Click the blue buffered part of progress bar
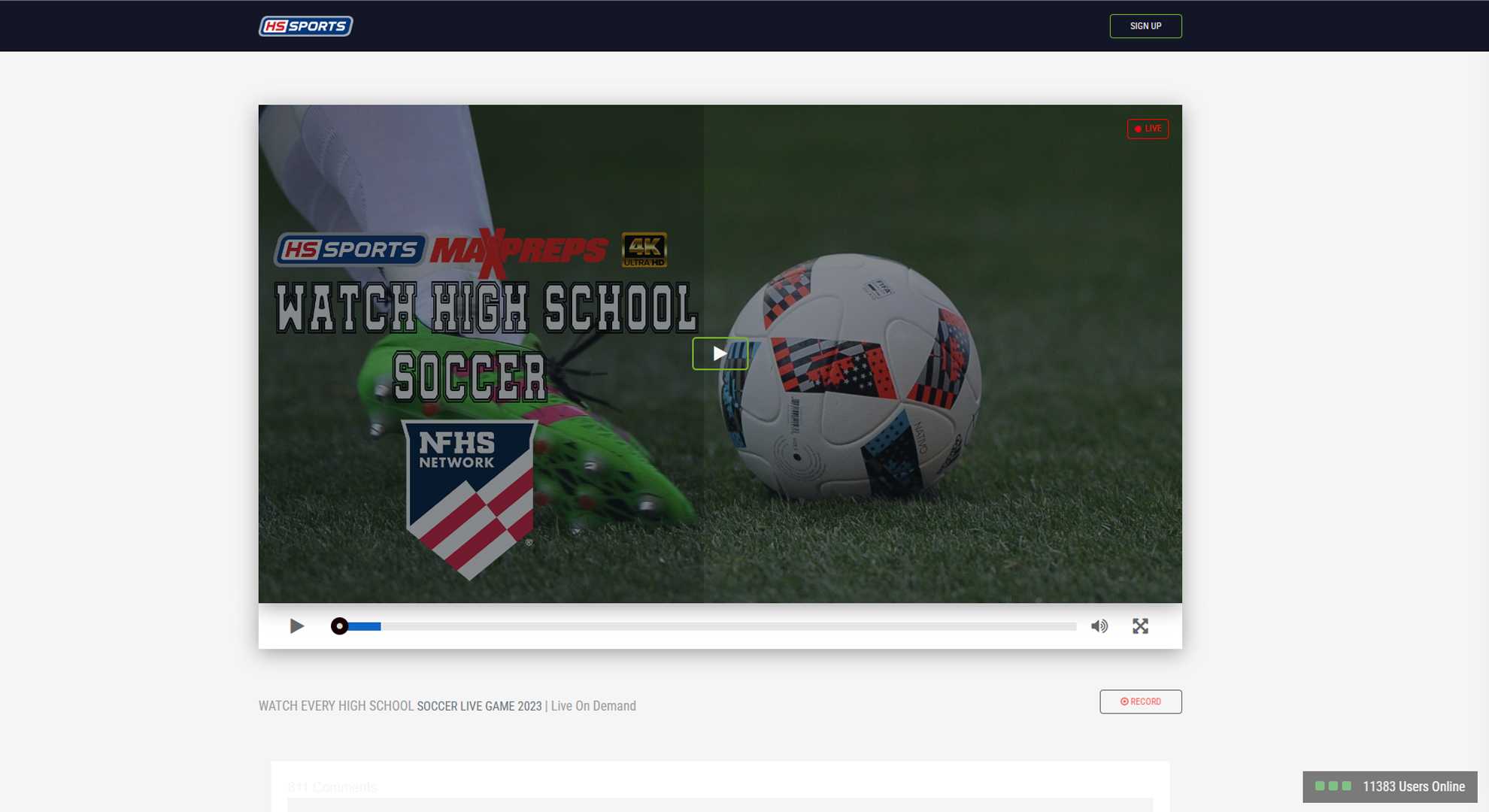The height and width of the screenshot is (812, 1489). click(366, 626)
